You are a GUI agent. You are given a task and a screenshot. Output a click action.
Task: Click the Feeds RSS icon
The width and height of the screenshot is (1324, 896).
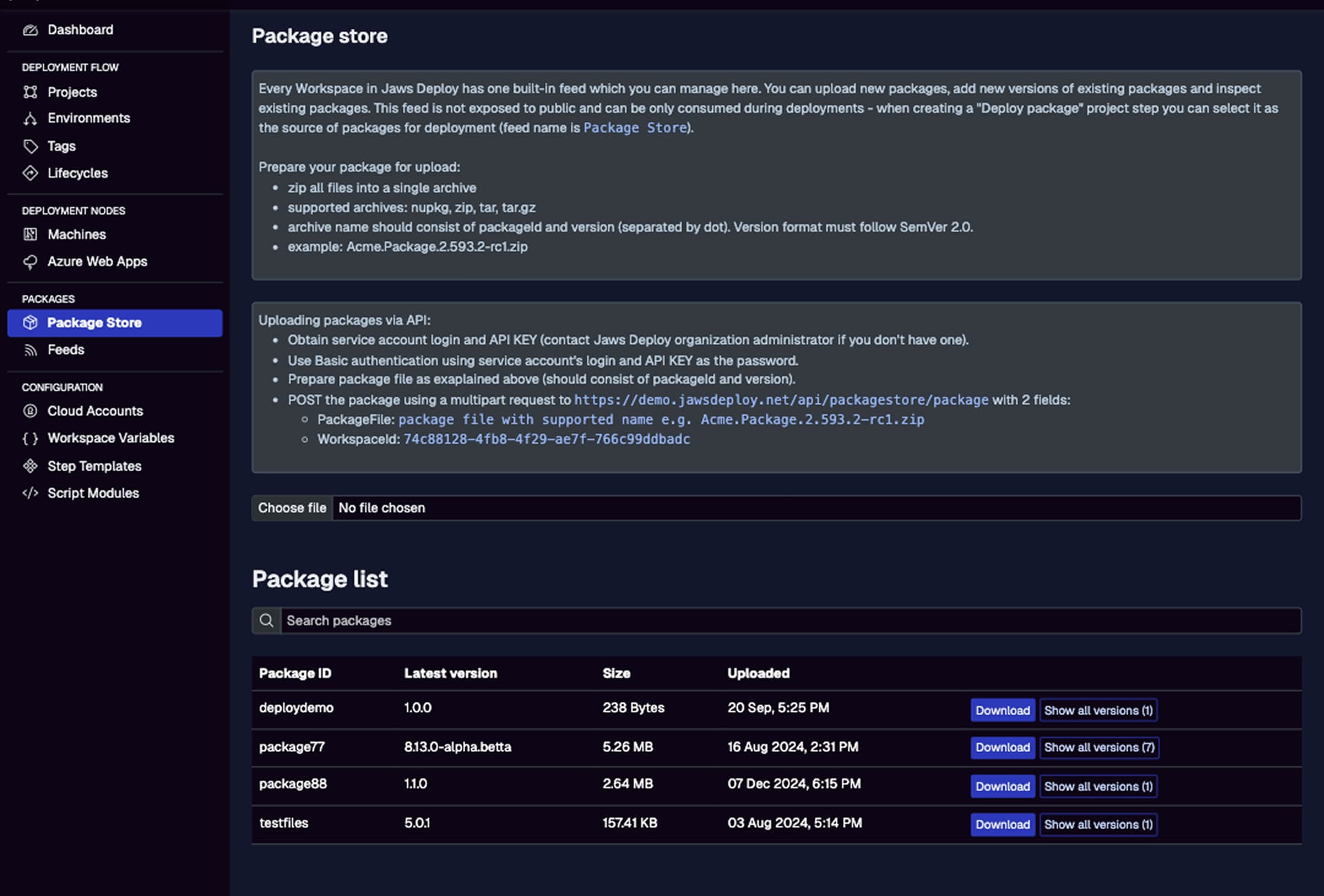pos(30,350)
